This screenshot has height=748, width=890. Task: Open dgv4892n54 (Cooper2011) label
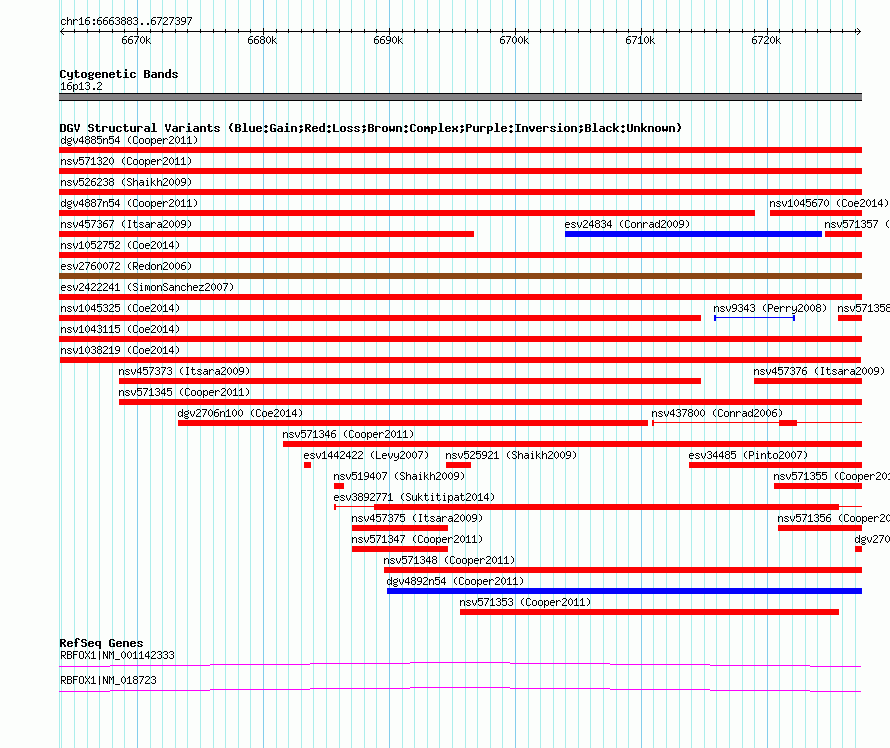point(455,581)
